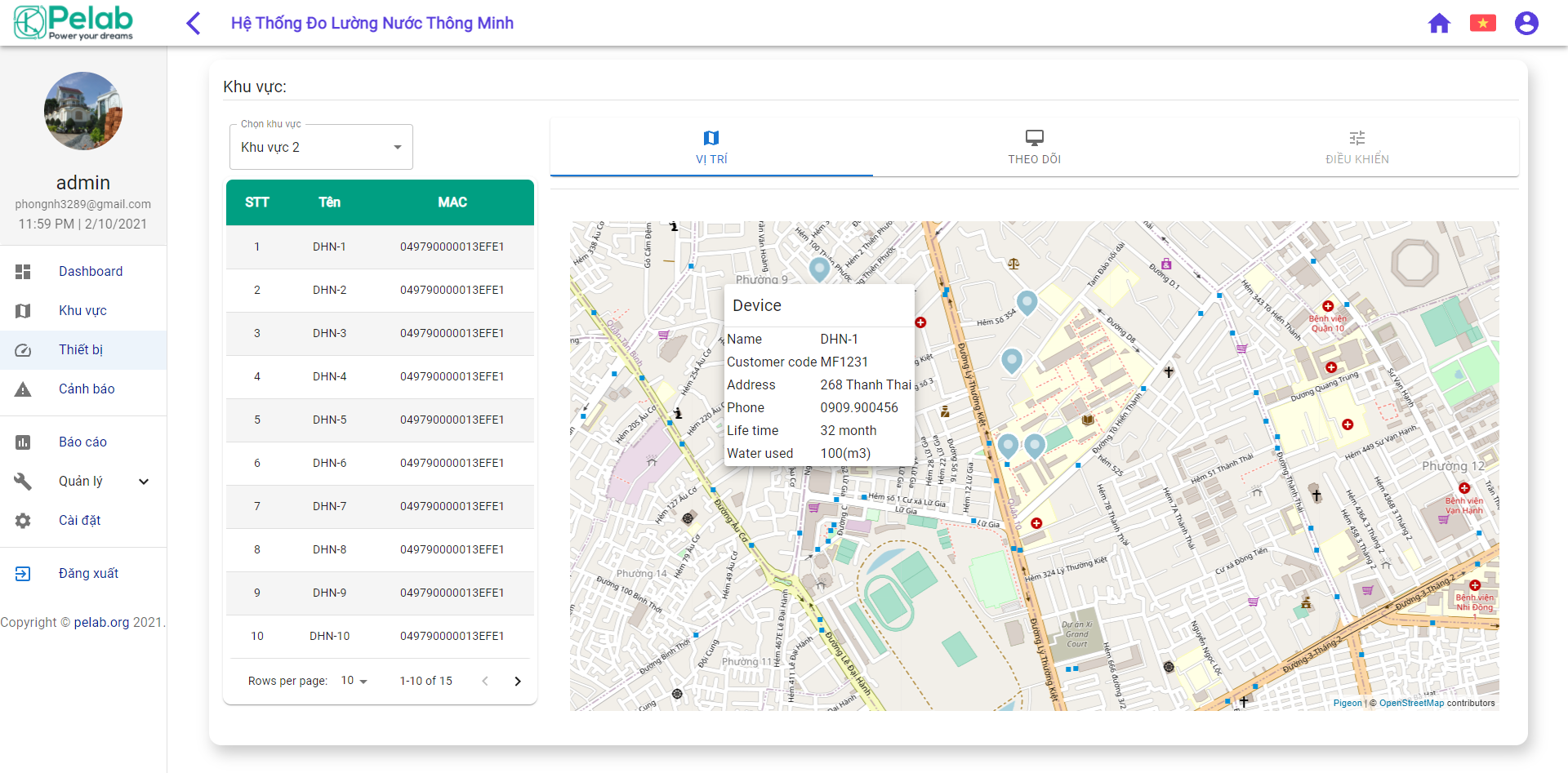Image resolution: width=1568 pixels, height=773 pixels.
Task: Open the Chọn khu vực dropdown
Action: point(321,148)
